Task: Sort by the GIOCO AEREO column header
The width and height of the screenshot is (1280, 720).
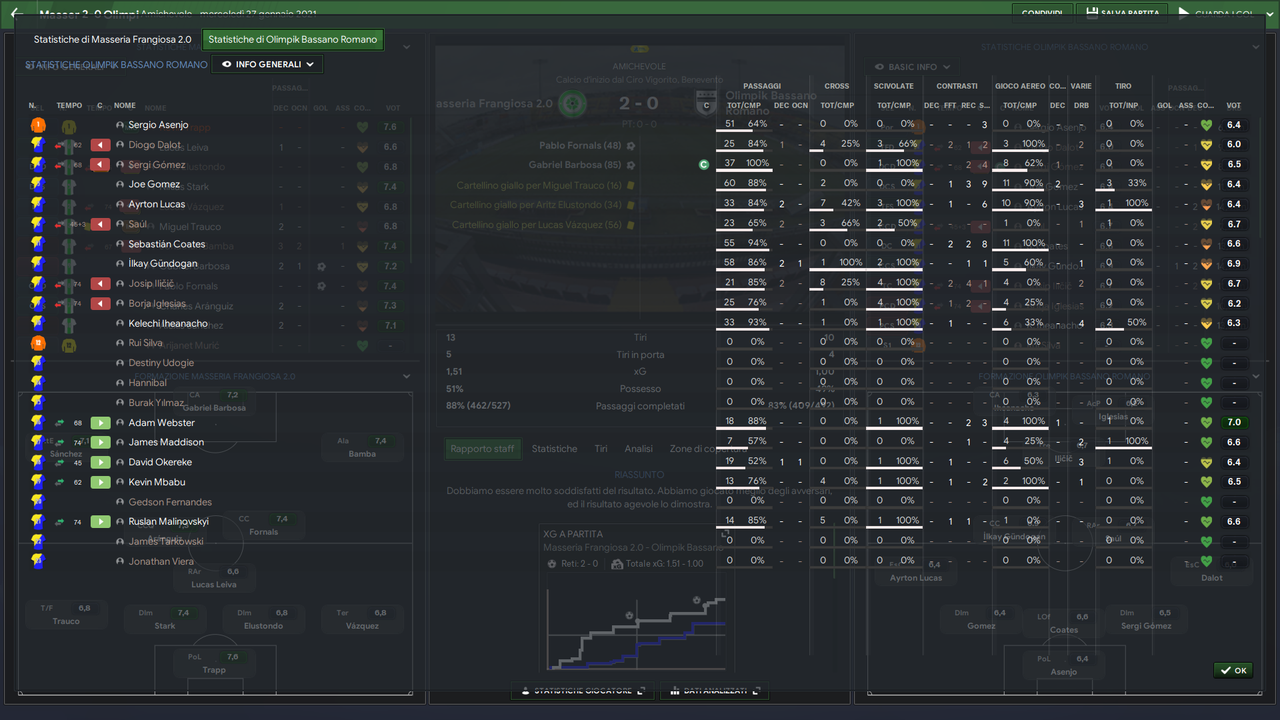Action: tap(1020, 86)
